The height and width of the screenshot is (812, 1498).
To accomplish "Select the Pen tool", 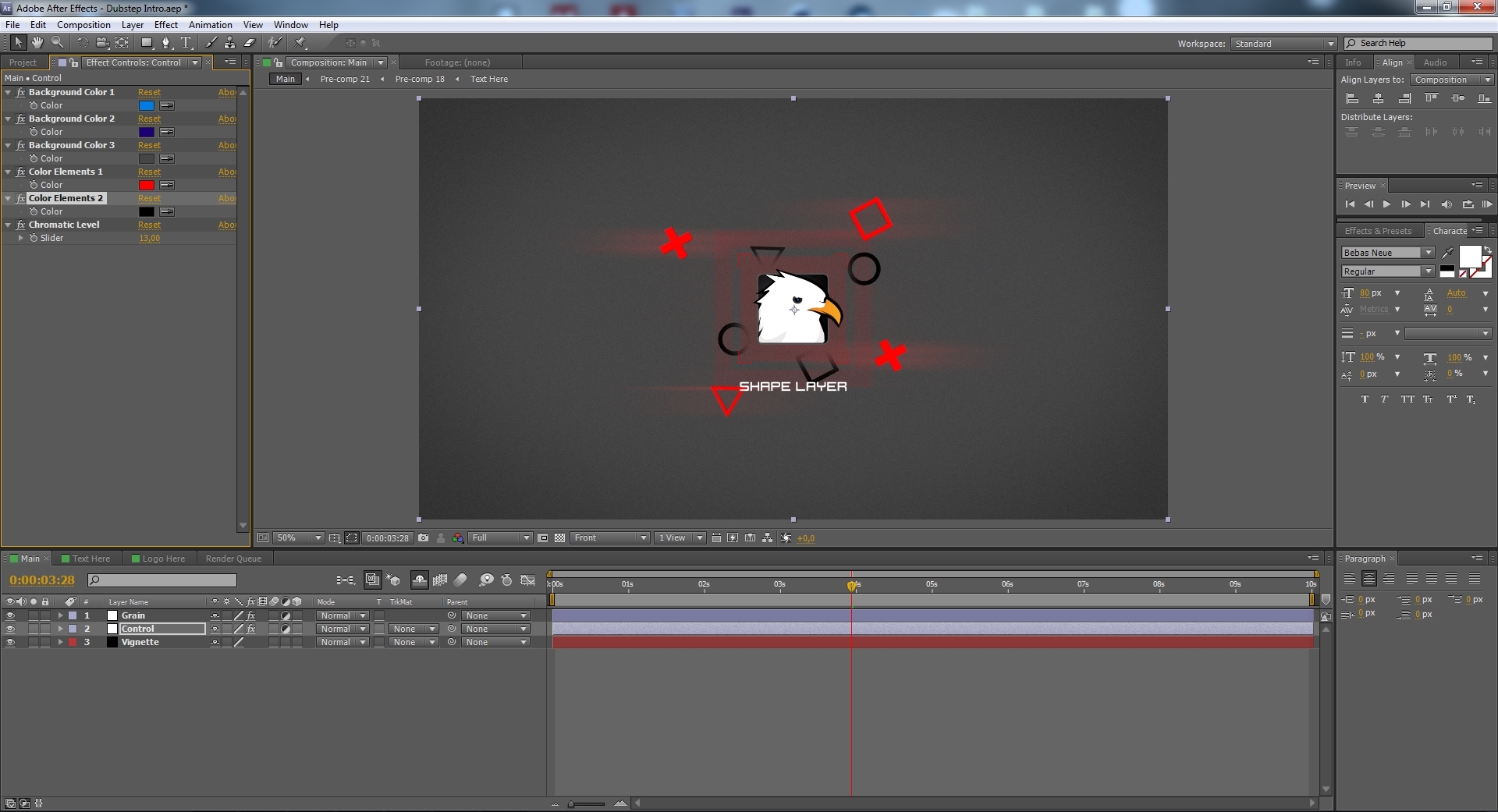I will click(166, 43).
